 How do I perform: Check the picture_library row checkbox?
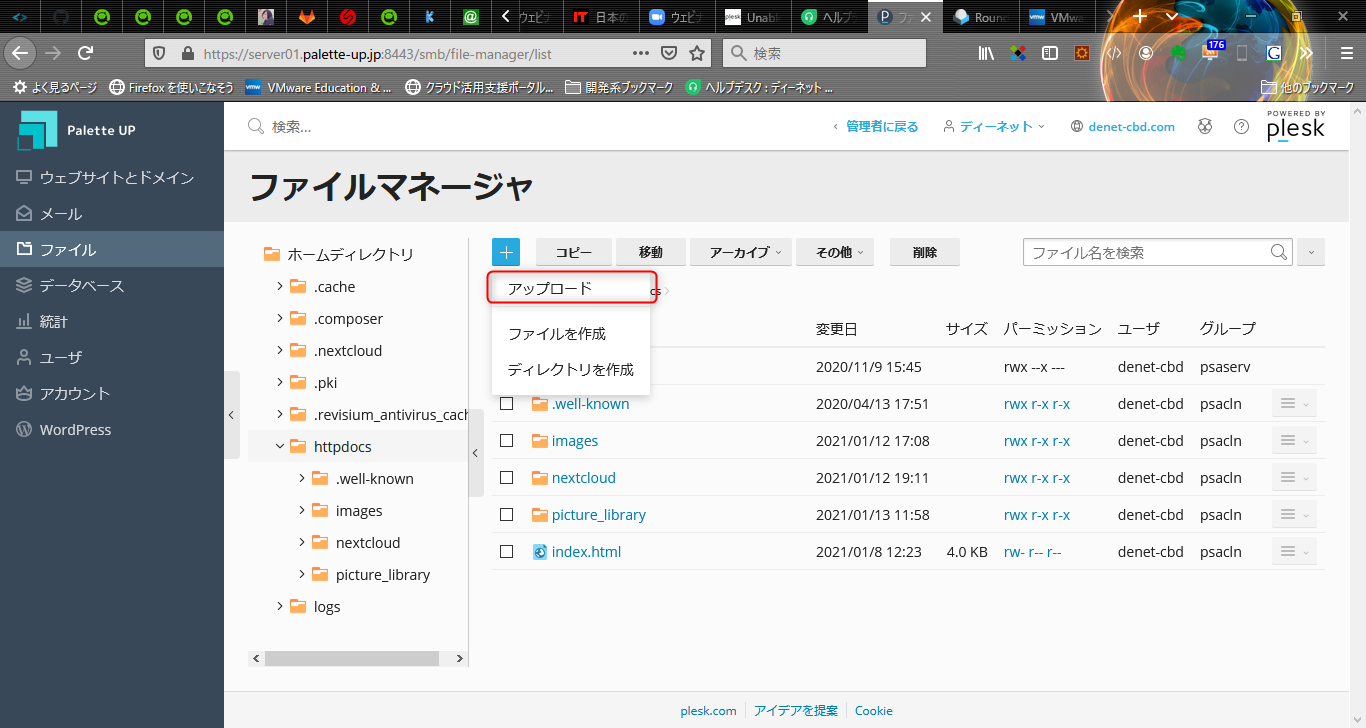(x=507, y=515)
